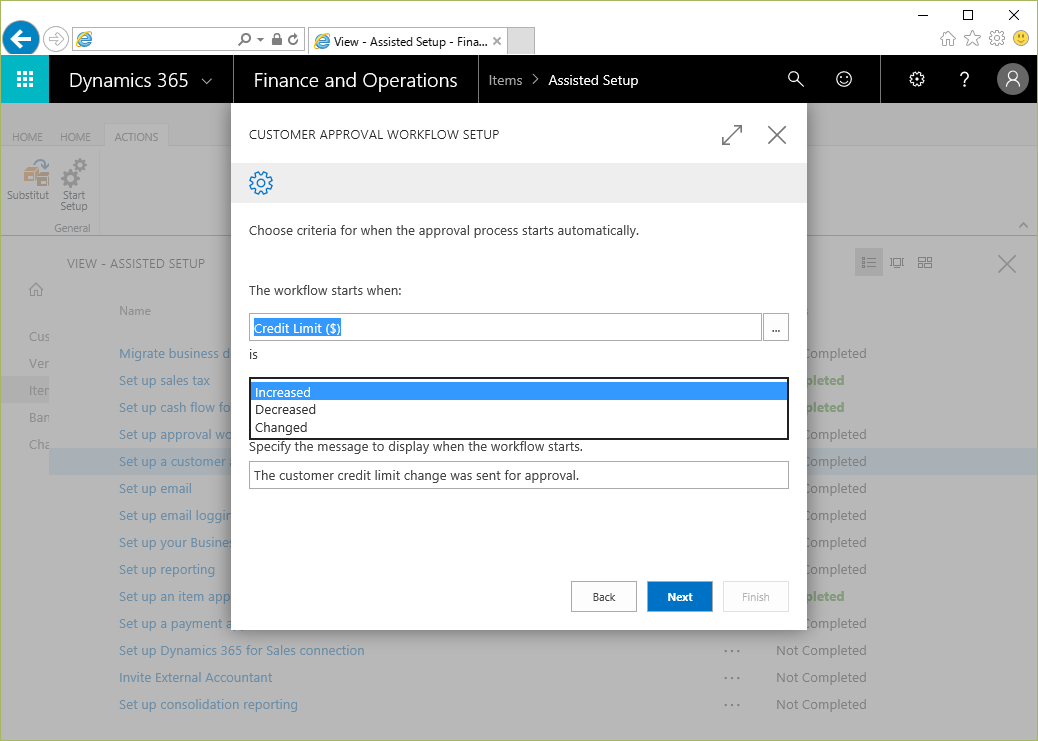Image resolution: width=1038 pixels, height=741 pixels.
Task: Click the Credit Limit ($) field box
Action: (505, 327)
